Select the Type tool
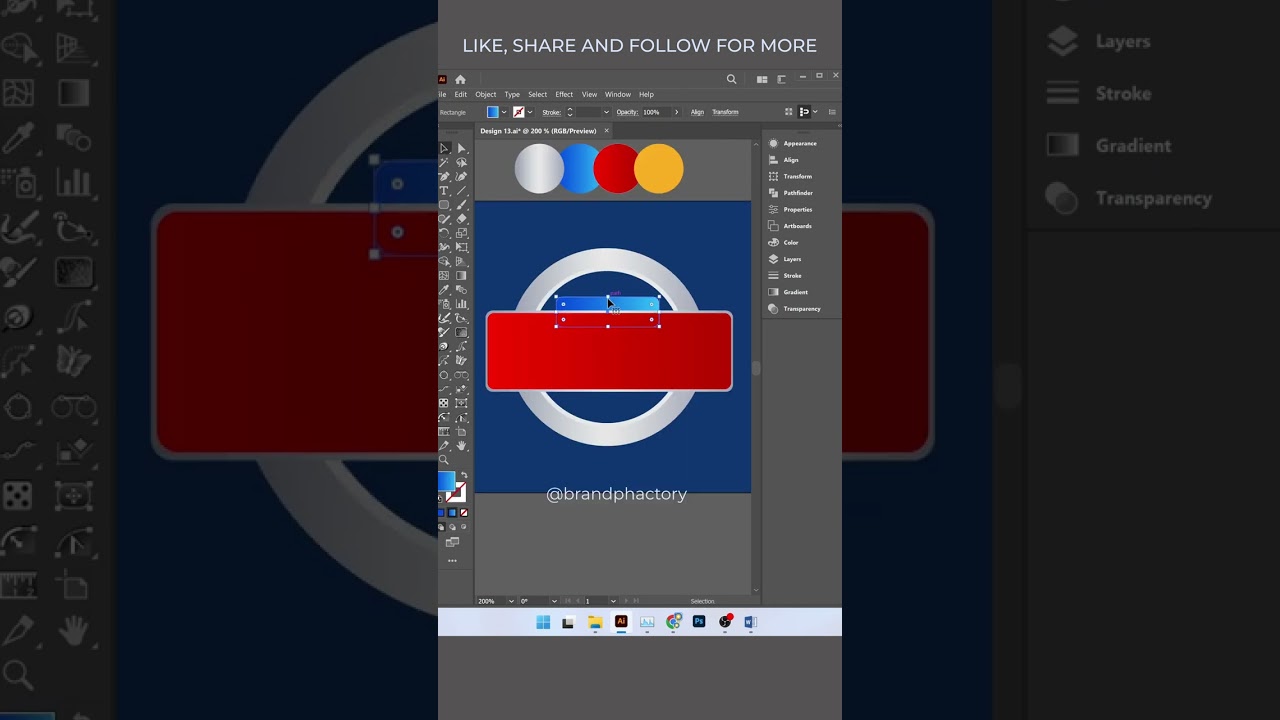1280x720 pixels. tap(444, 191)
